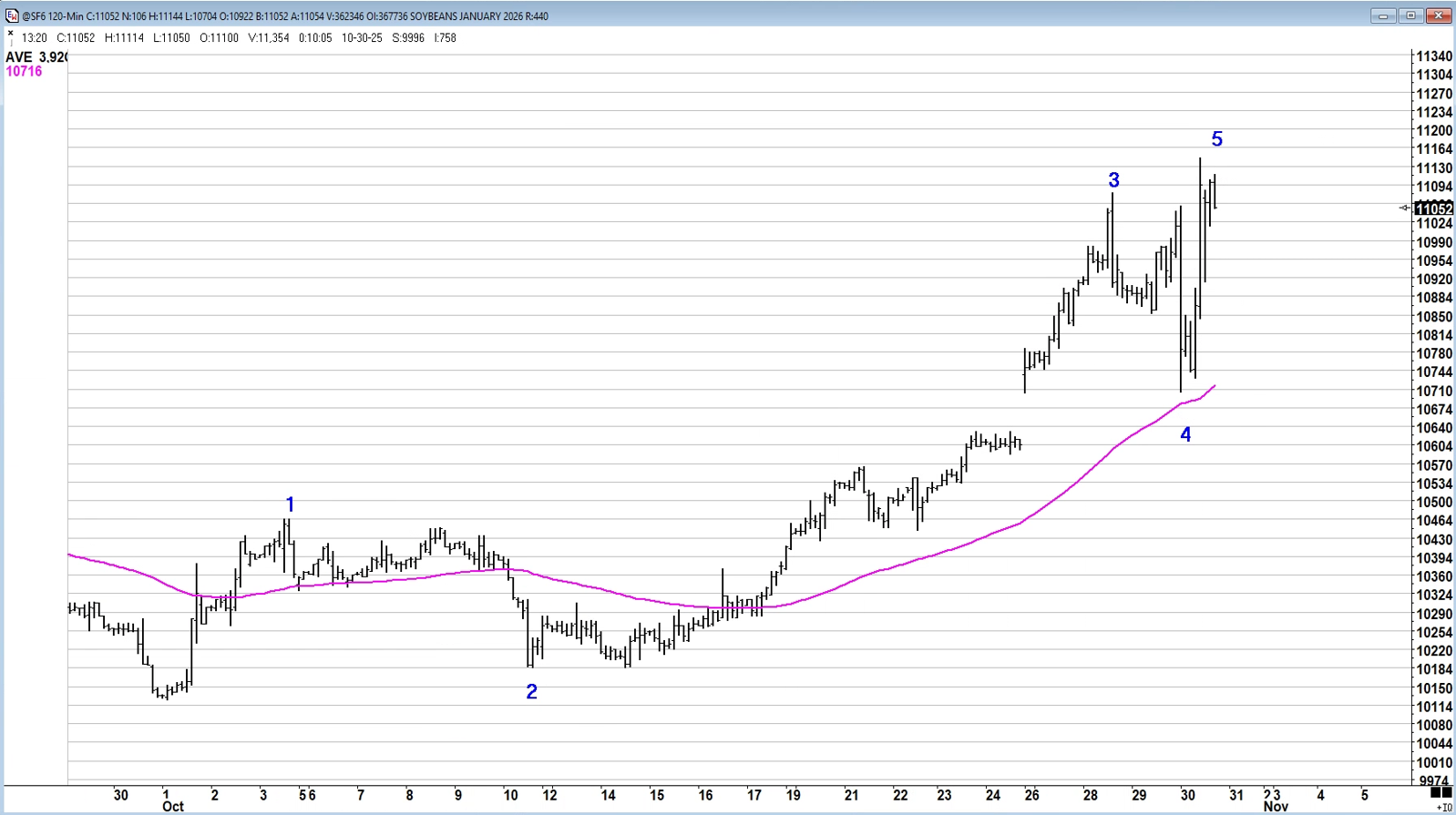Click the left black square at bottom-right corner

[x=1435, y=794]
